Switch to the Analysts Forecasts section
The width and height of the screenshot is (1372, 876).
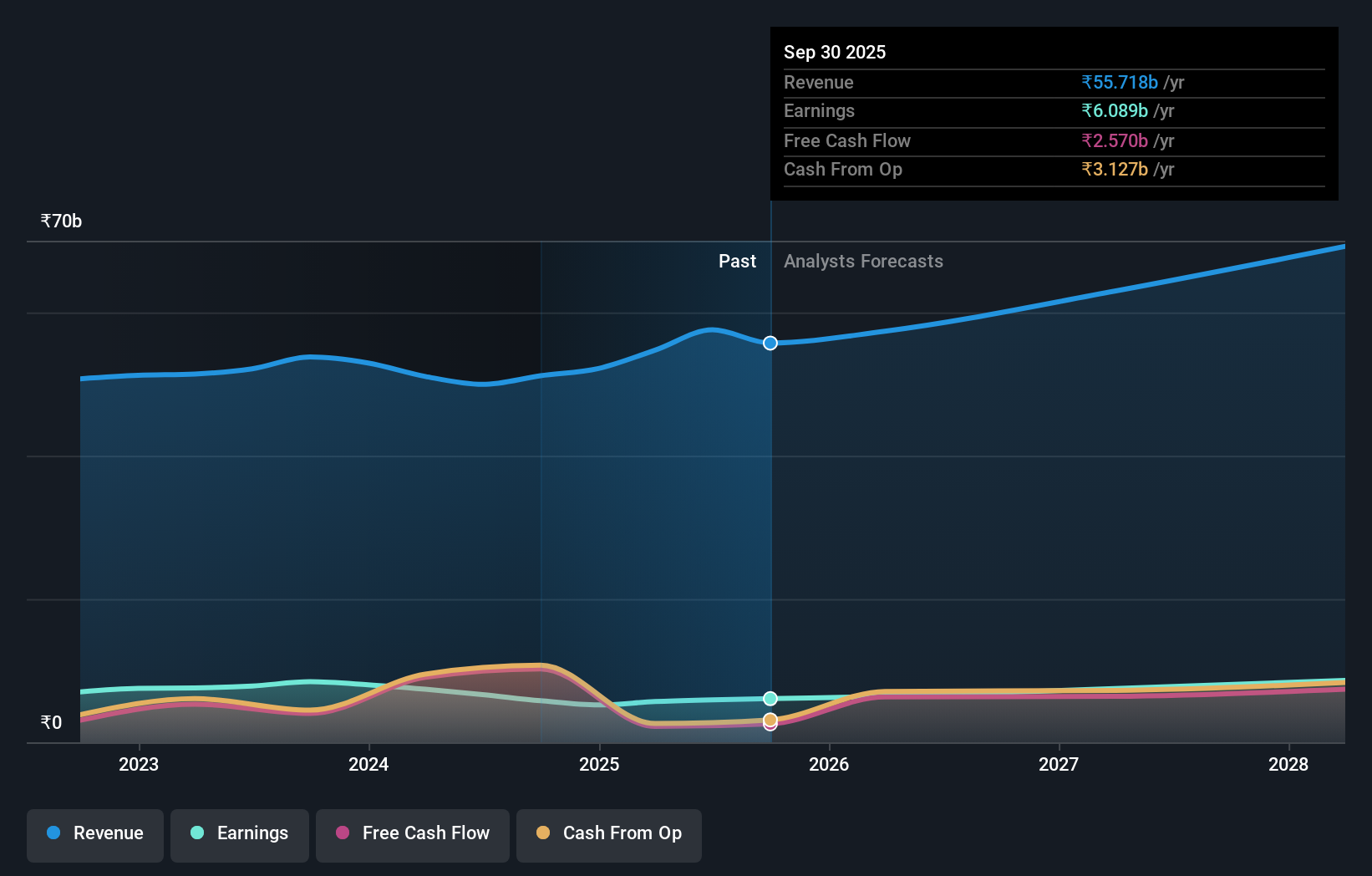tap(863, 261)
